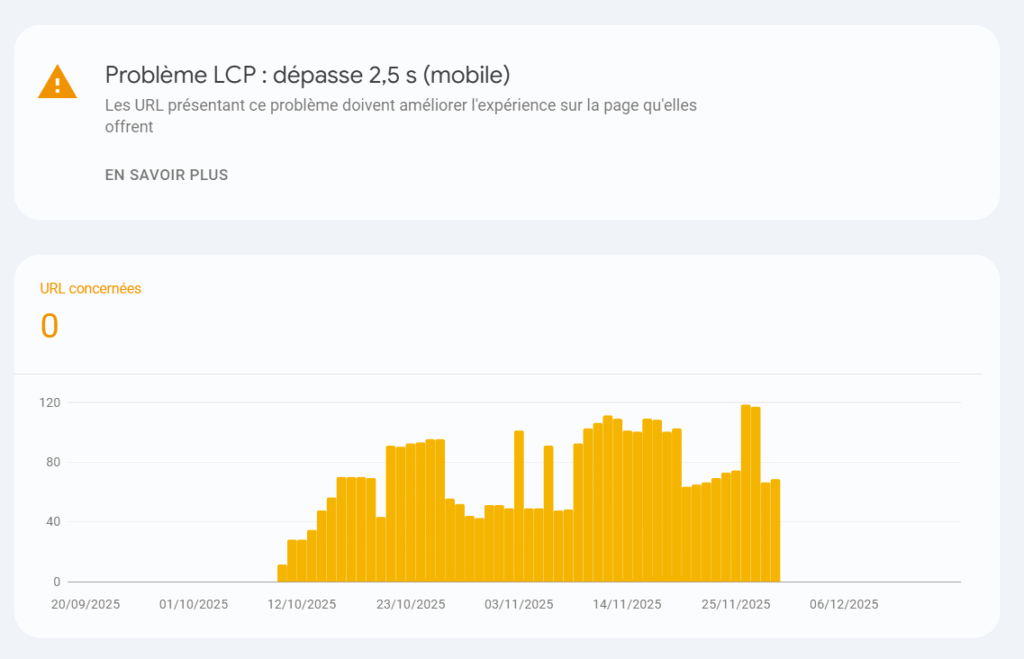
Task: Click the EN SAVOIR PLUS link
Action: point(166,174)
